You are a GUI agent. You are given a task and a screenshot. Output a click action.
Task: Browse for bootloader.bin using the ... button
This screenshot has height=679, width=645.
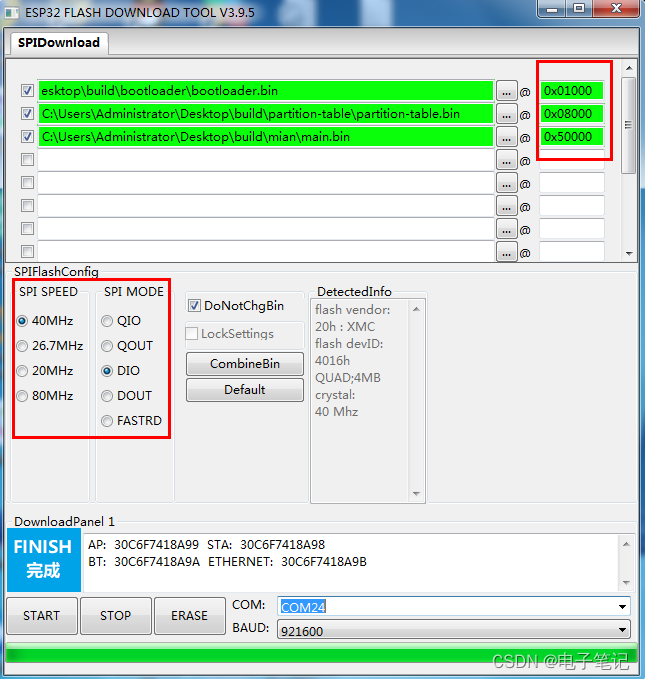click(506, 91)
